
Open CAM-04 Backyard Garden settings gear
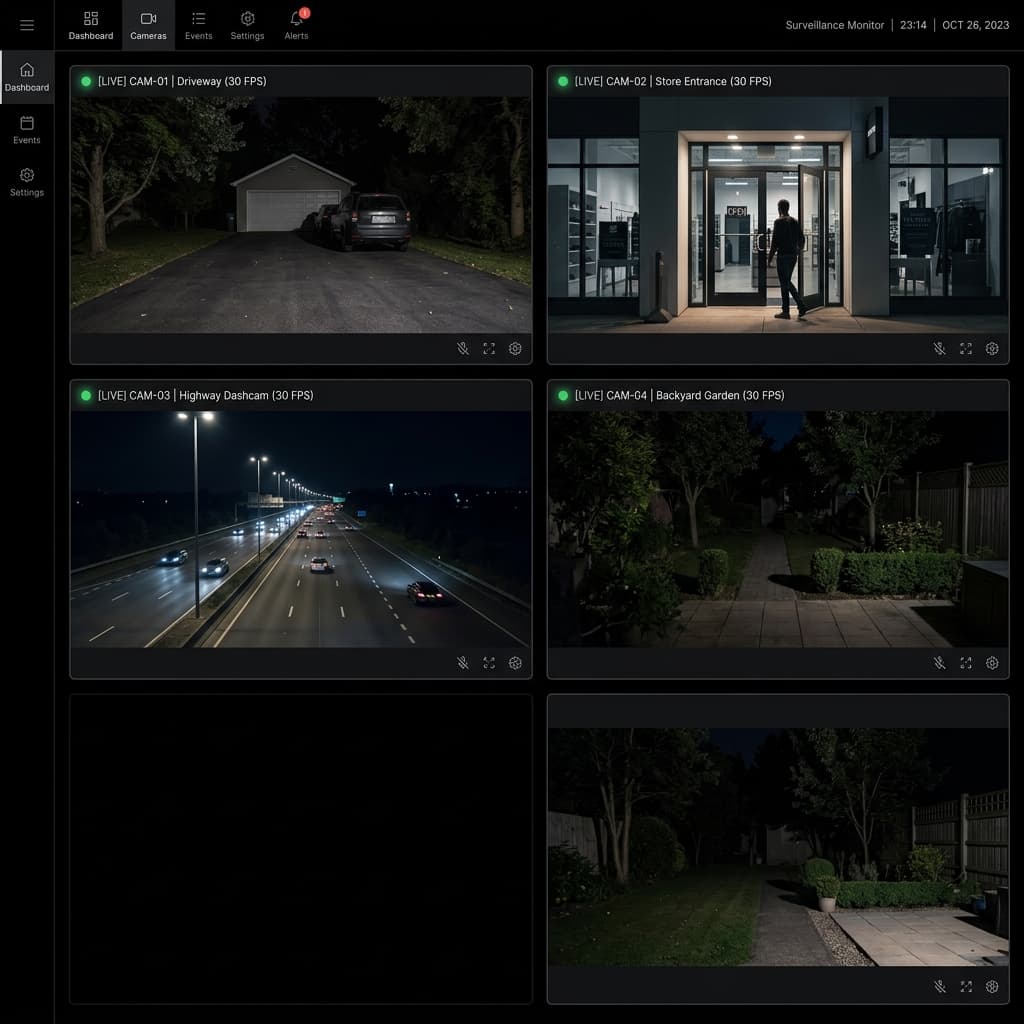click(x=992, y=663)
